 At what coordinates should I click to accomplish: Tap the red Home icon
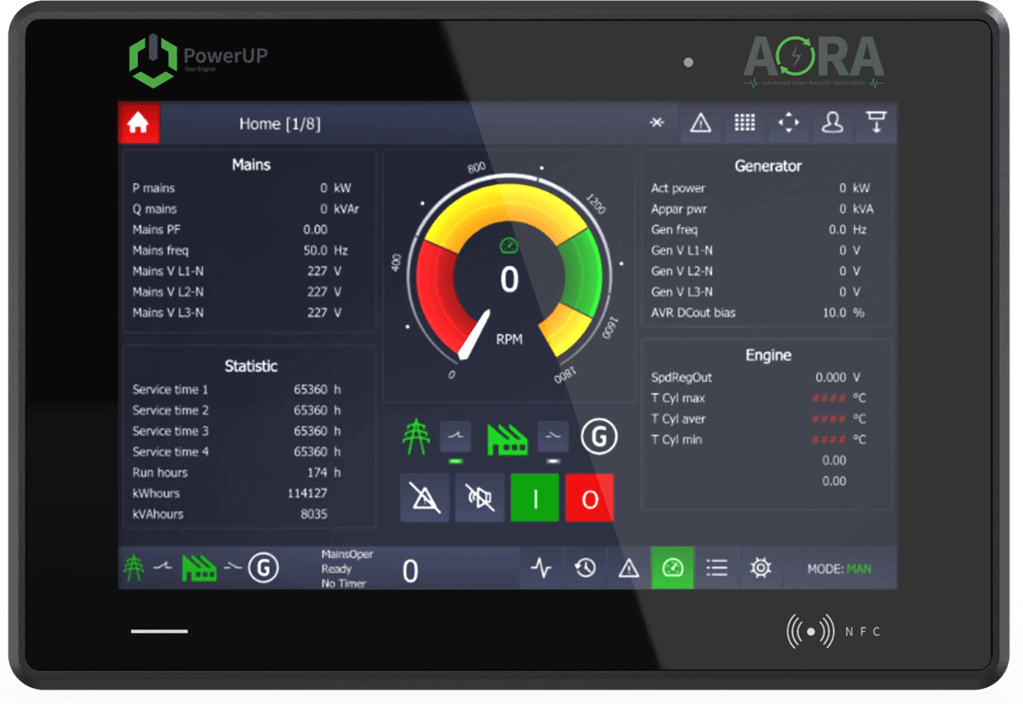click(x=138, y=123)
